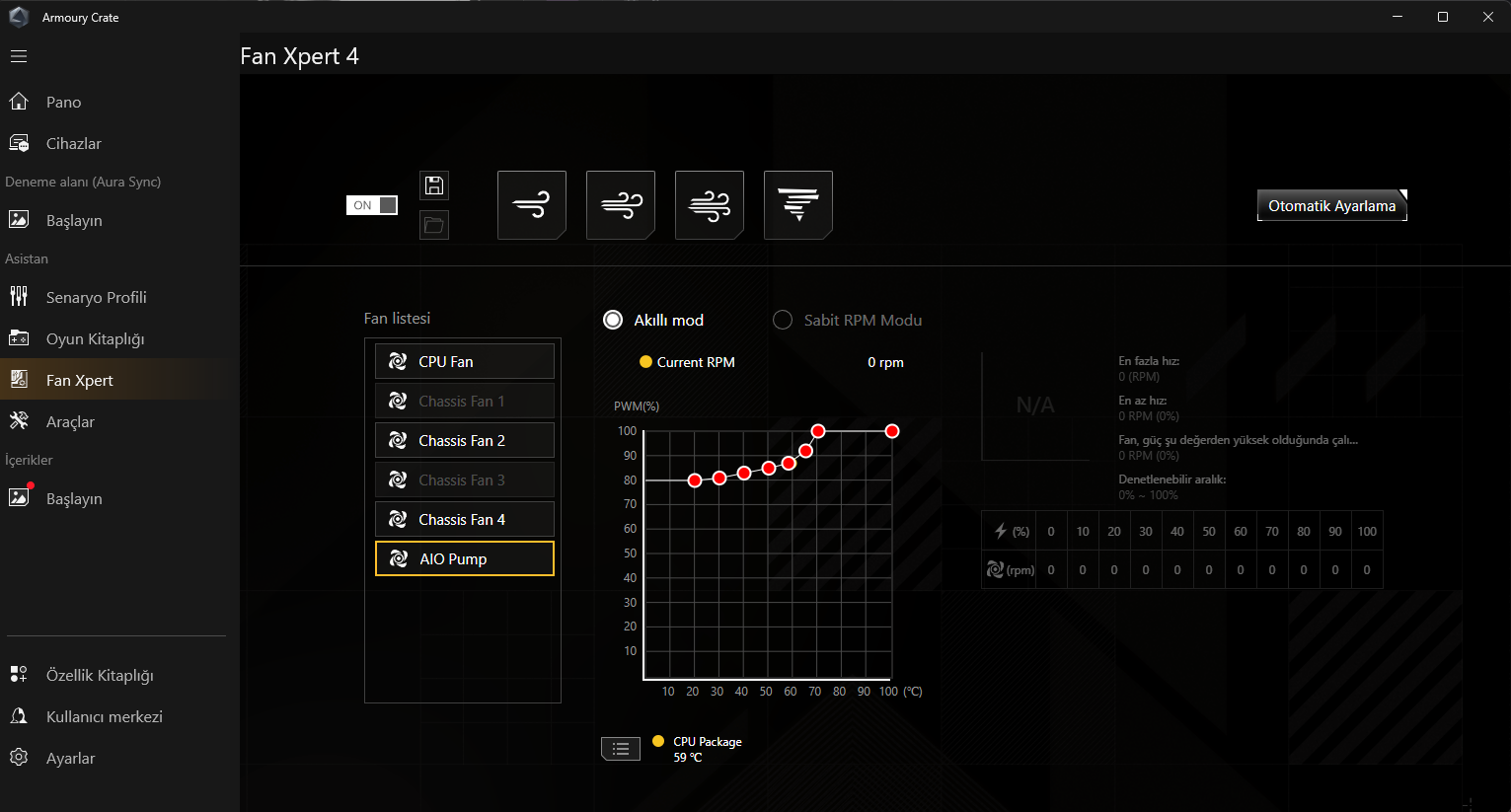Click the Özellik Kitaplığı icon
The image size is (1511, 812).
pyautogui.click(x=19, y=675)
